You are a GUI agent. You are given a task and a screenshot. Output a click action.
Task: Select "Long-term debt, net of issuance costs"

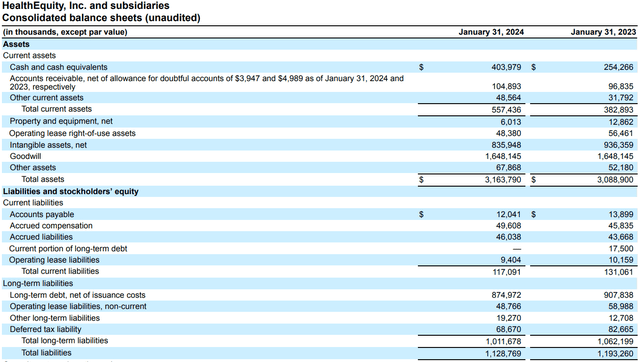pos(78,295)
